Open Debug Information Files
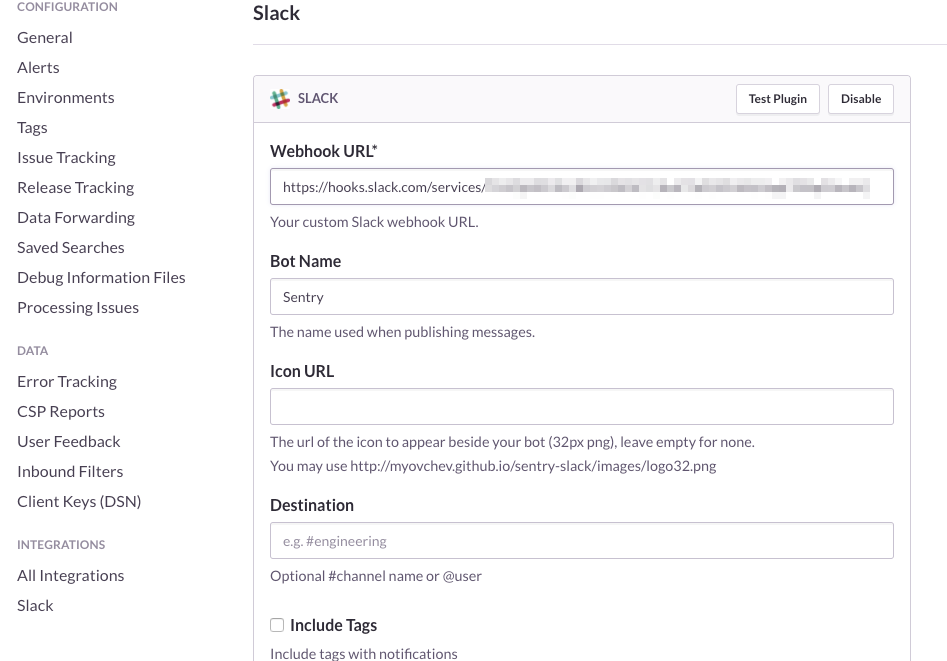Image resolution: width=947 pixels, height=661 pixels. click(101, 277)
